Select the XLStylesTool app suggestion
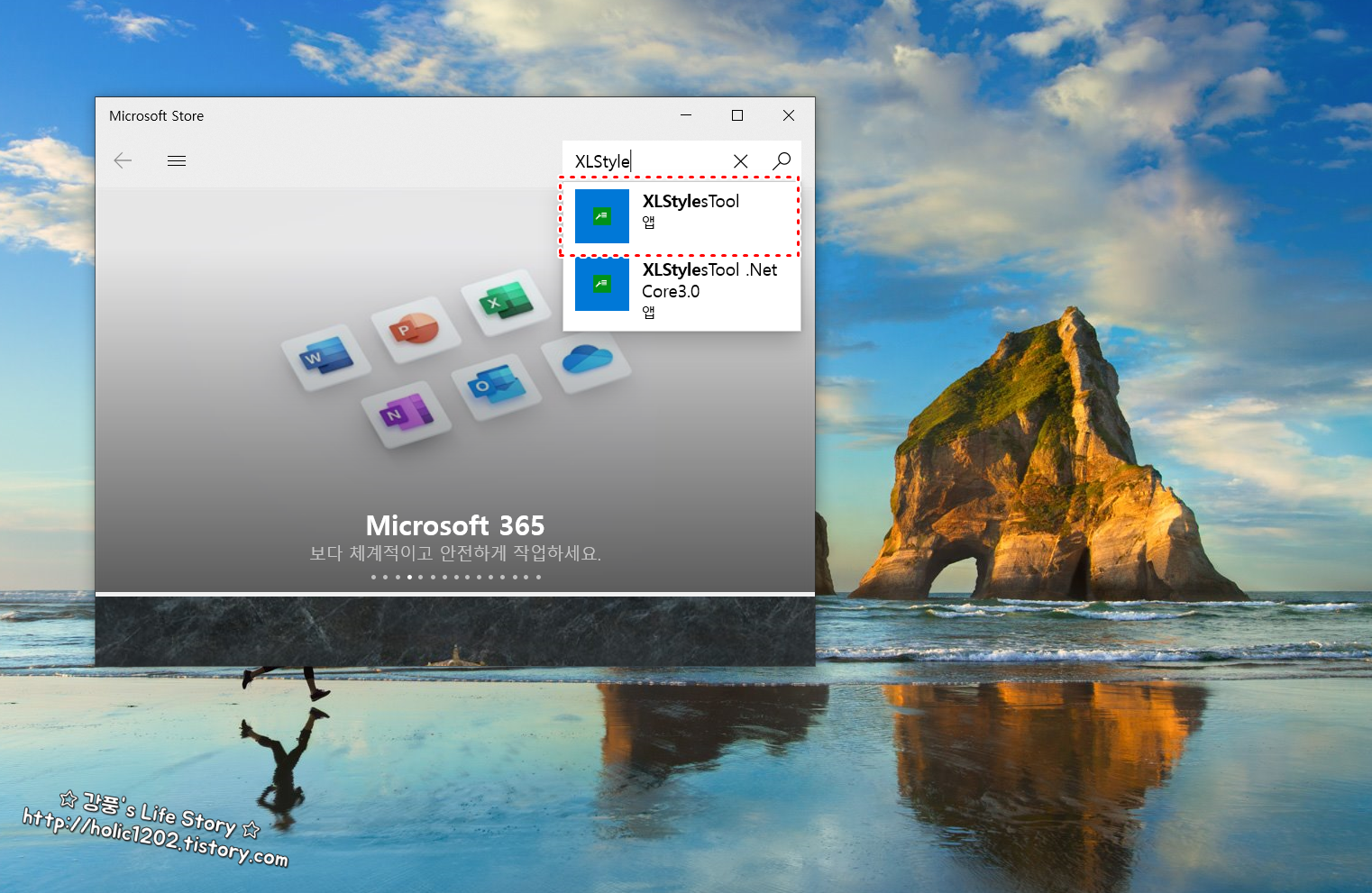 pos(681,216)
